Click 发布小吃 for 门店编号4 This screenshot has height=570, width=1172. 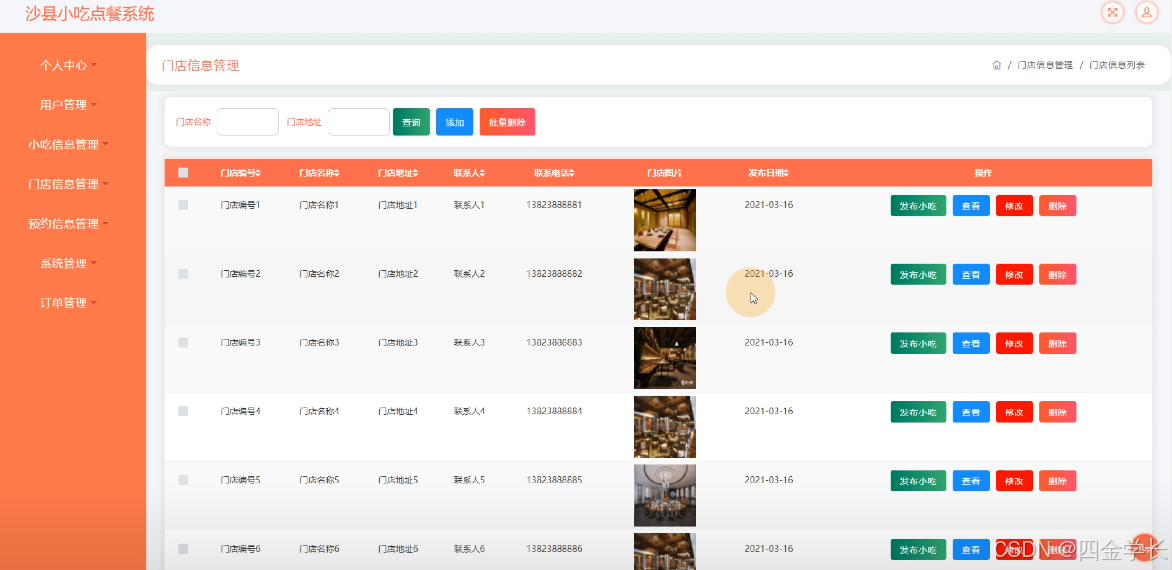coord(918,412)
